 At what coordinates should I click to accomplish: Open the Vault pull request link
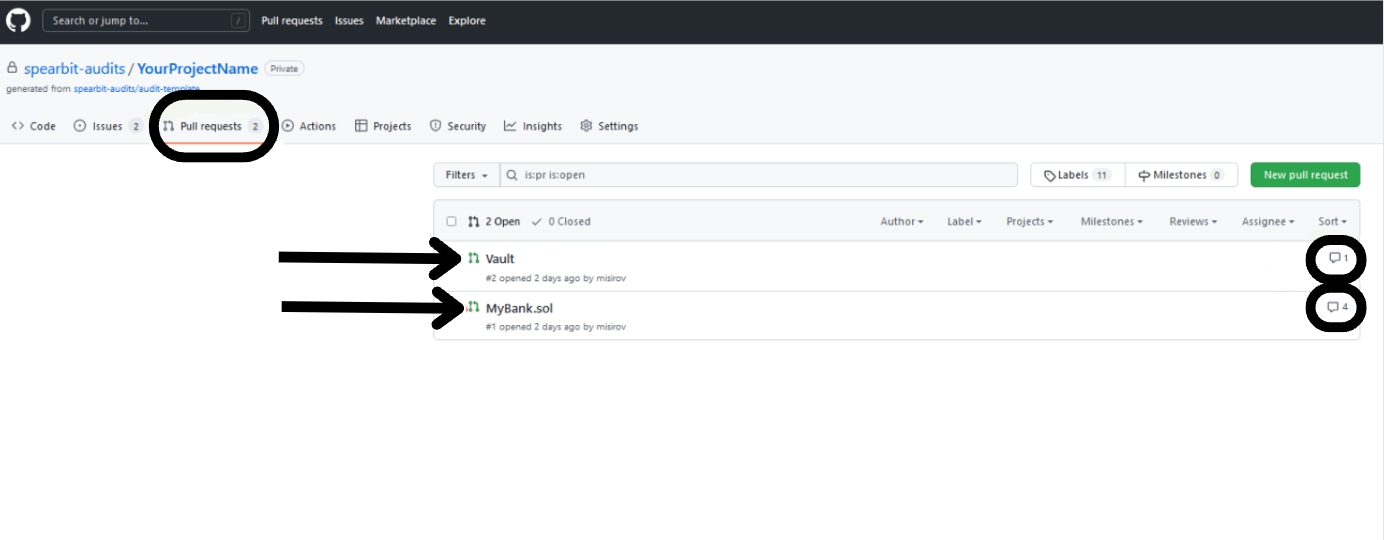pyautogui.click(x=500, y=259)
